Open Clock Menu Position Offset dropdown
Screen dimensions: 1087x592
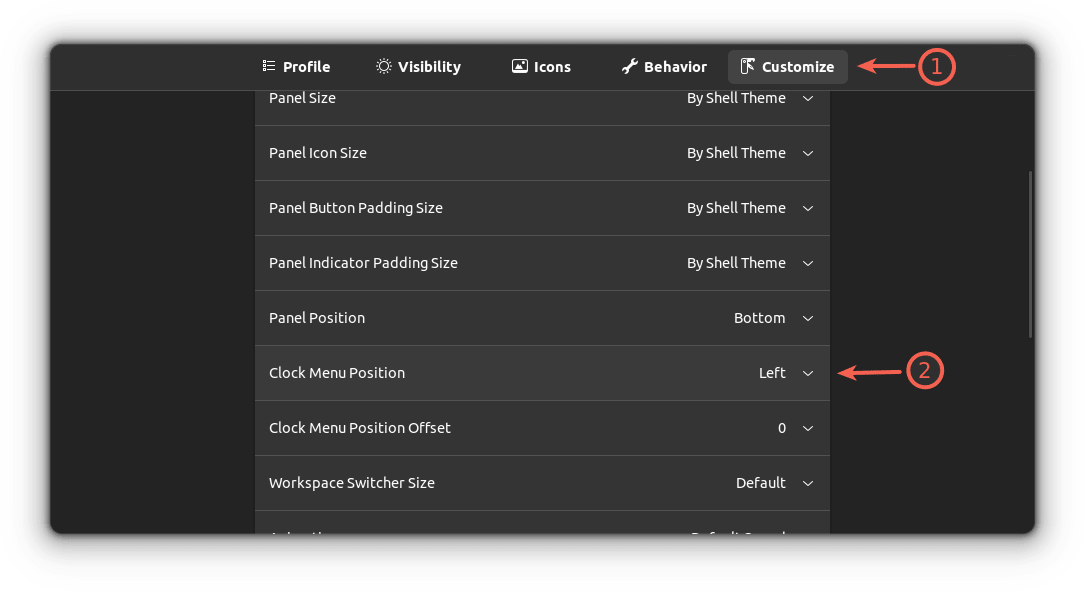point(808,428)
